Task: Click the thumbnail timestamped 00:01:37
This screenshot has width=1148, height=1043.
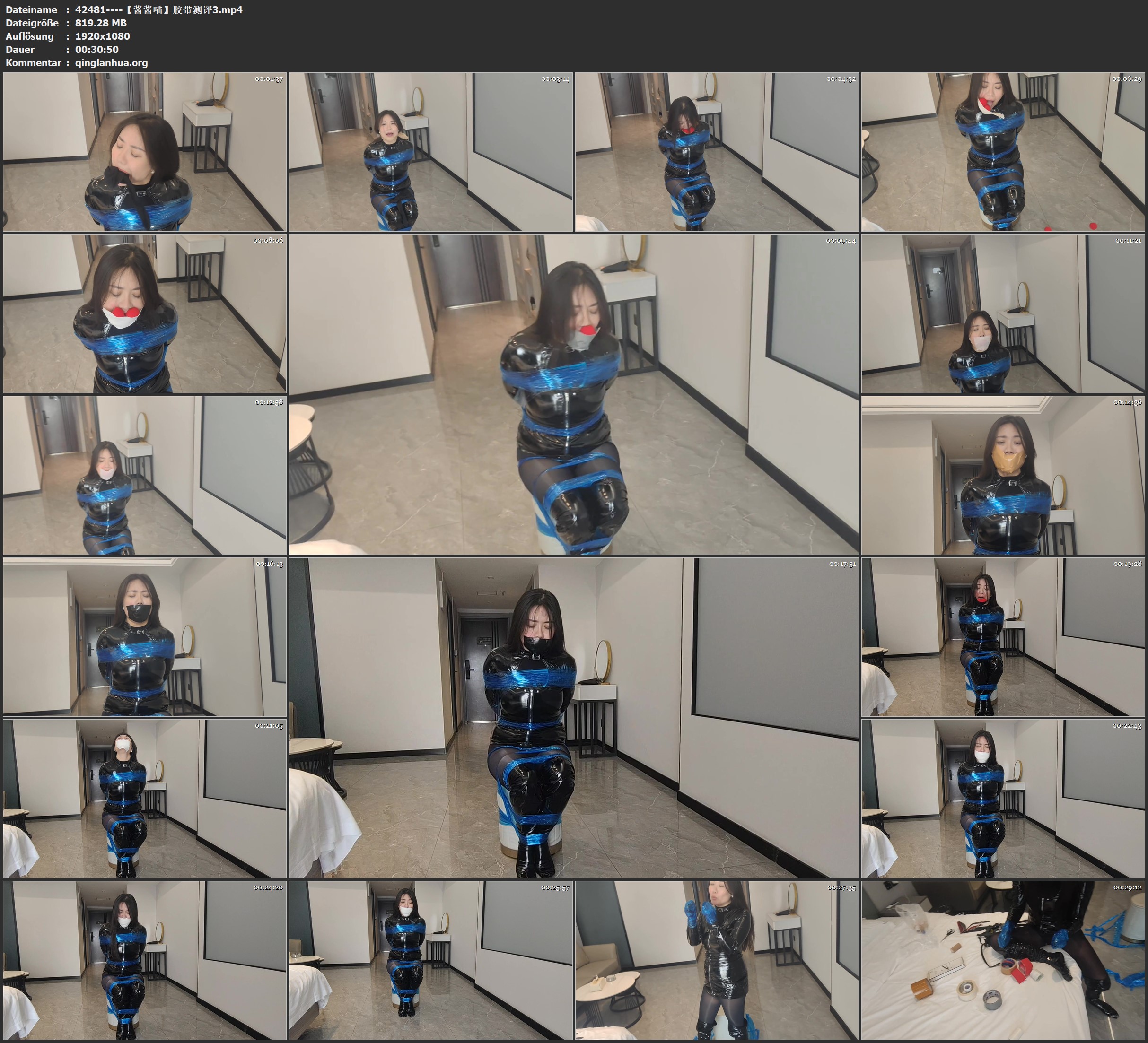Action: [145, 152]
